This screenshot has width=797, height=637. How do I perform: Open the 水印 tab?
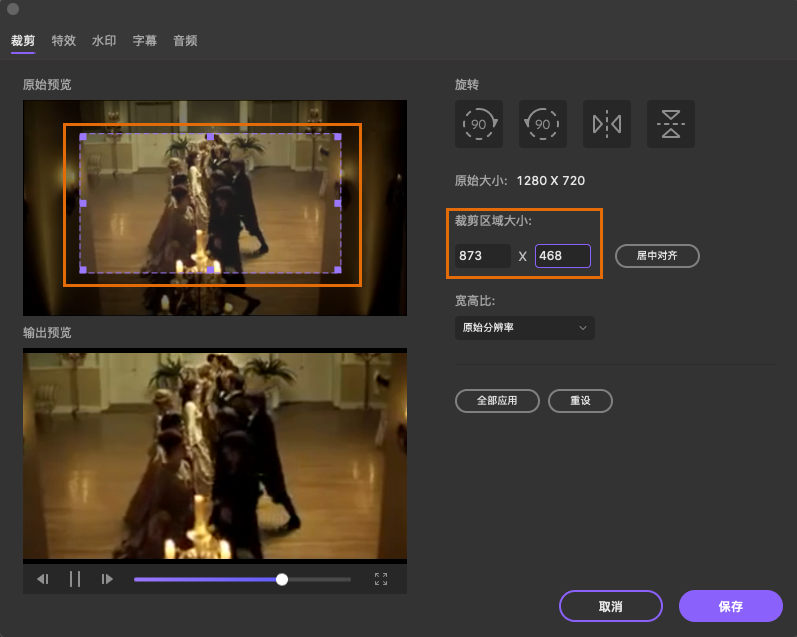click(x=104, y=41)
